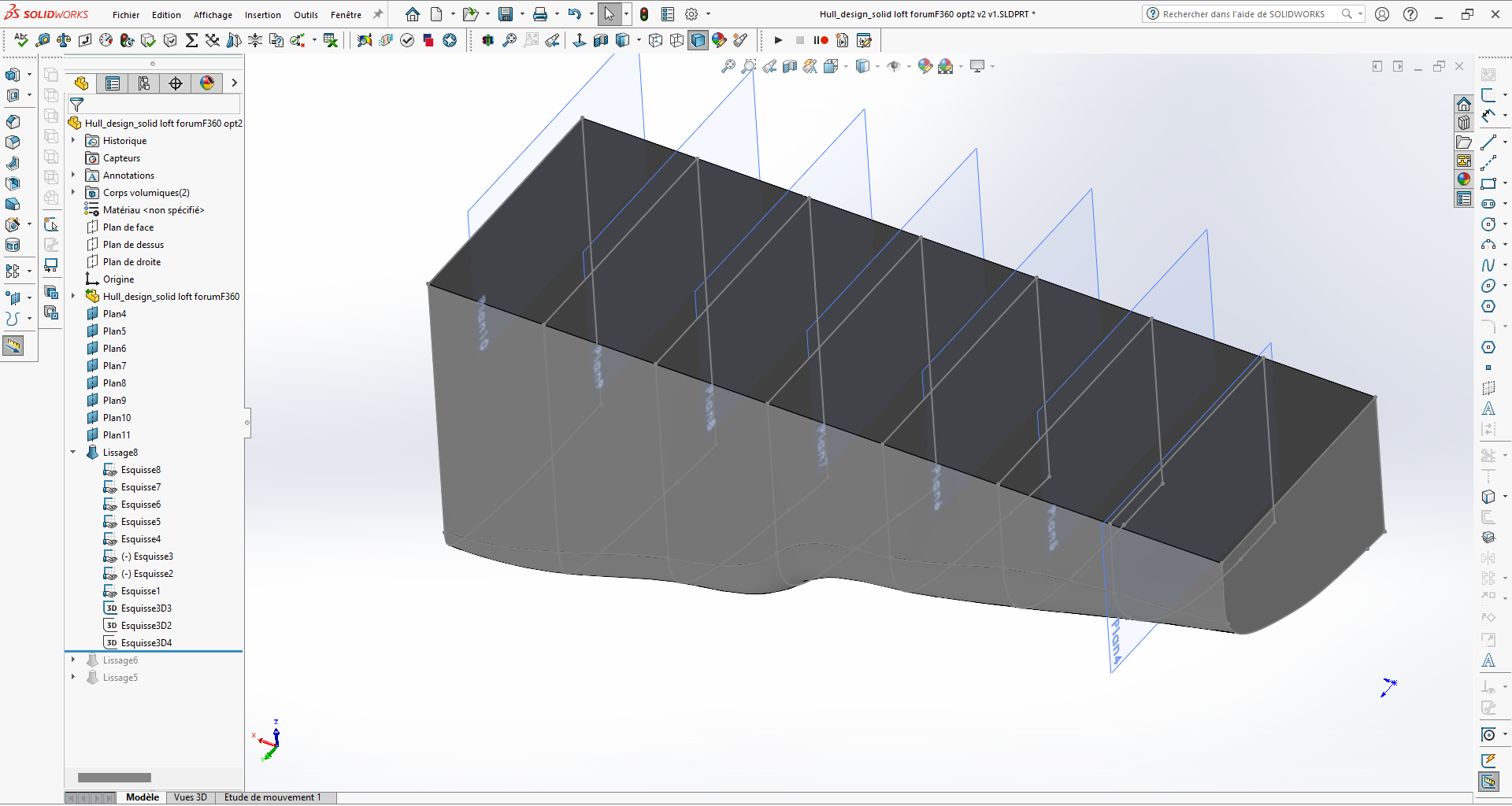1512x806 pixels.
Task: Click the DisplayManager color sphere tab
Action: point(207,83)
